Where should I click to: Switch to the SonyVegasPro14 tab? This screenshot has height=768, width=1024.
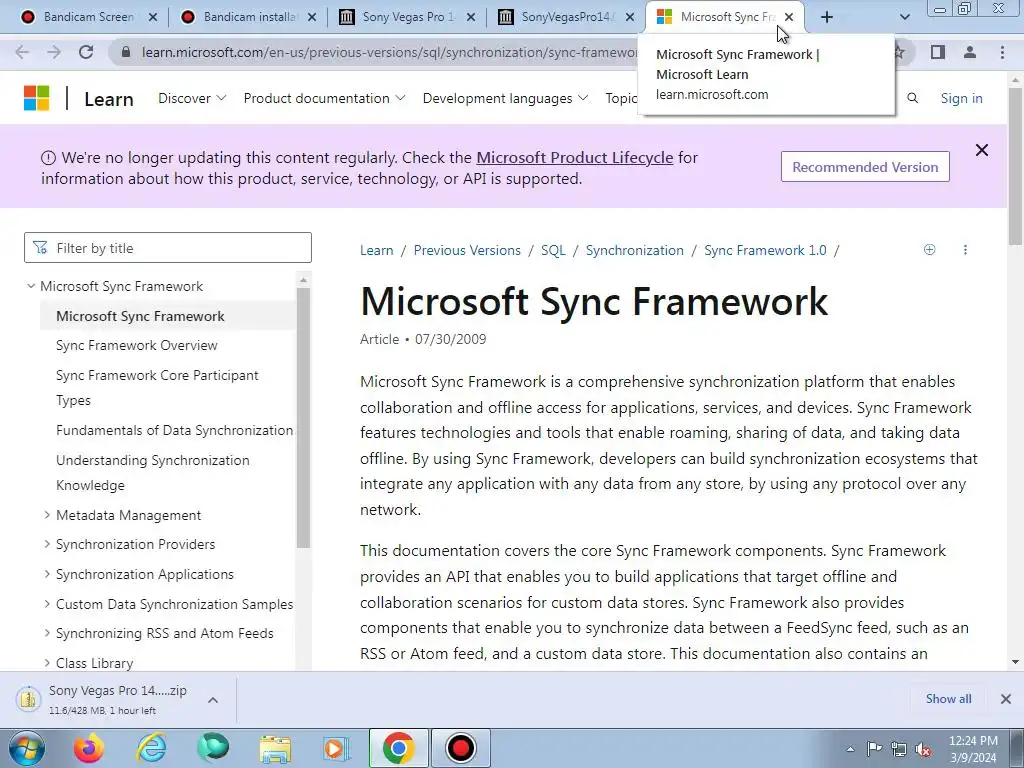(x=565, y=17)
